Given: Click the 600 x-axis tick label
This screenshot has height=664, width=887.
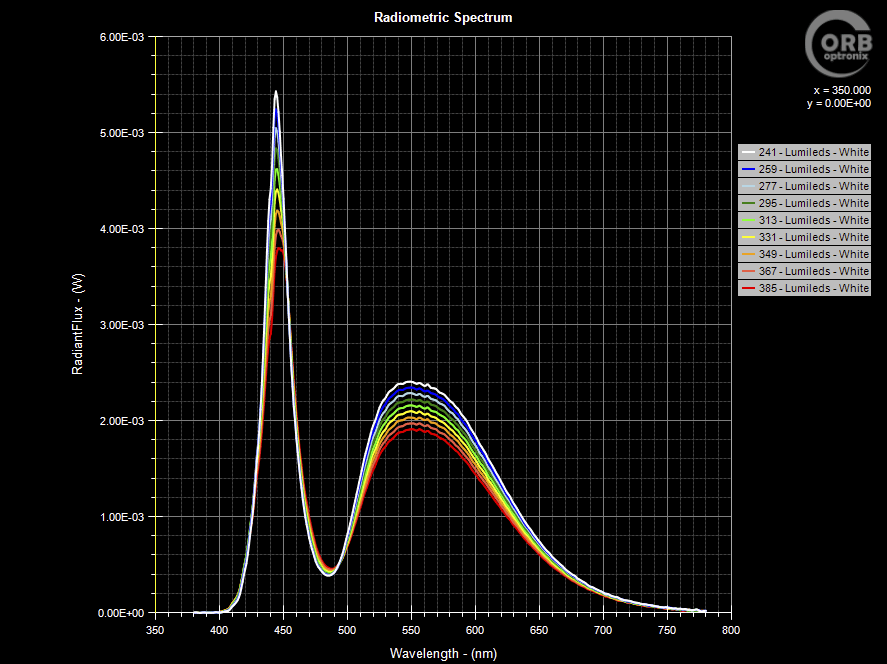Looking at the screenshot, I should pyautogui.click(x=475, y=630).
